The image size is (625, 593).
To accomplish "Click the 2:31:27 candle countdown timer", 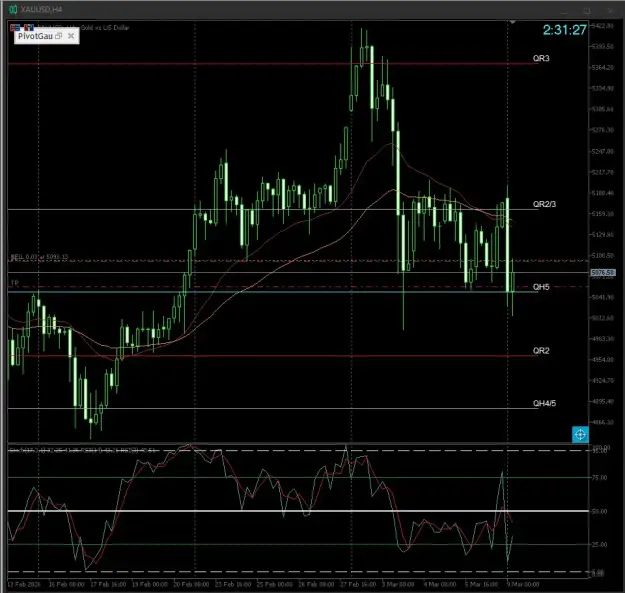I will 564,30.
